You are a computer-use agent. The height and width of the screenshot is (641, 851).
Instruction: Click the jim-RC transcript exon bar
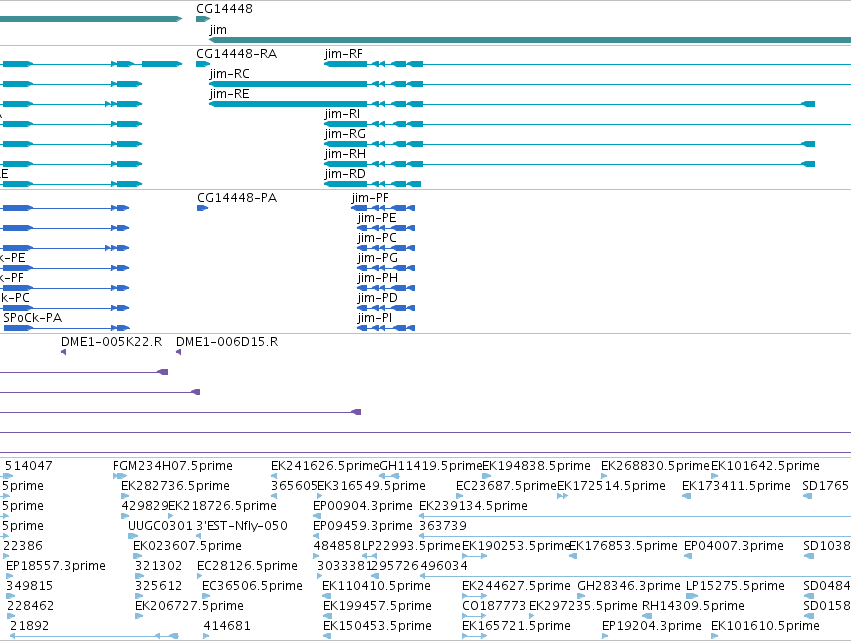click(x=288, y=84)
